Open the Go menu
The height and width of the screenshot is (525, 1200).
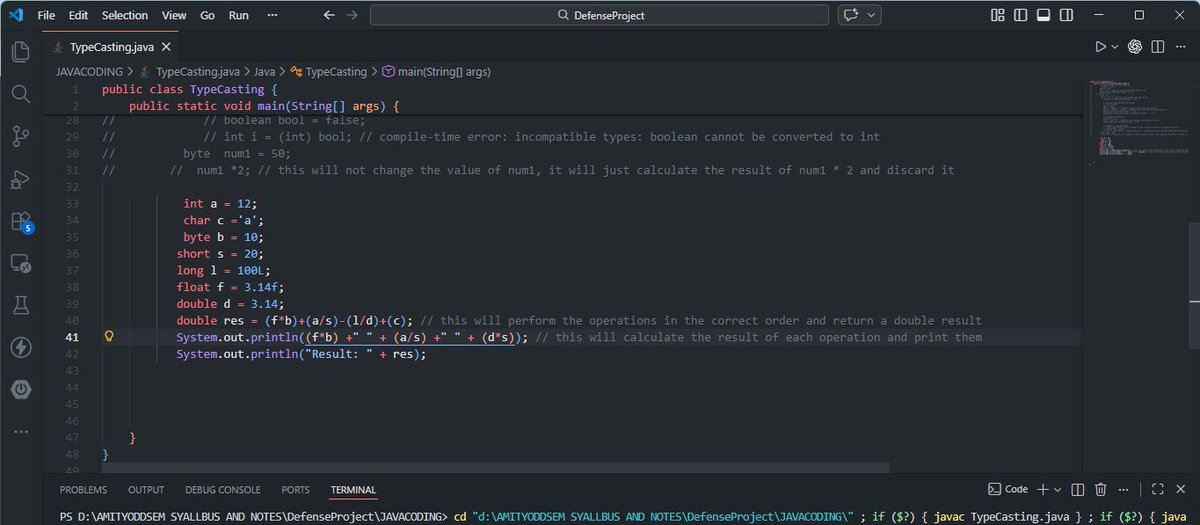pyautogui.click(x=207, y=15)
